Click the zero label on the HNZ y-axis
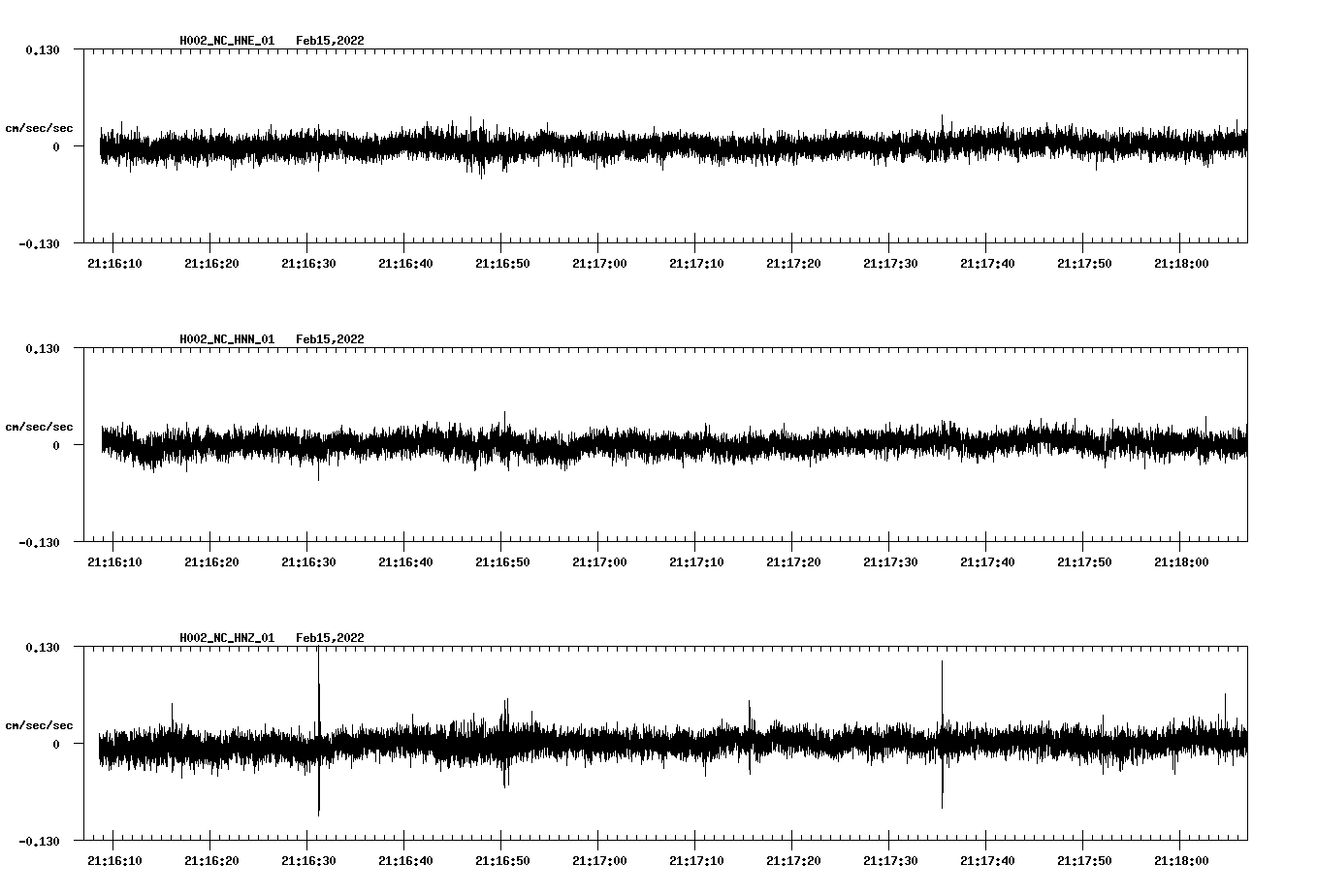1317x896 pixels. coord(56,744)
